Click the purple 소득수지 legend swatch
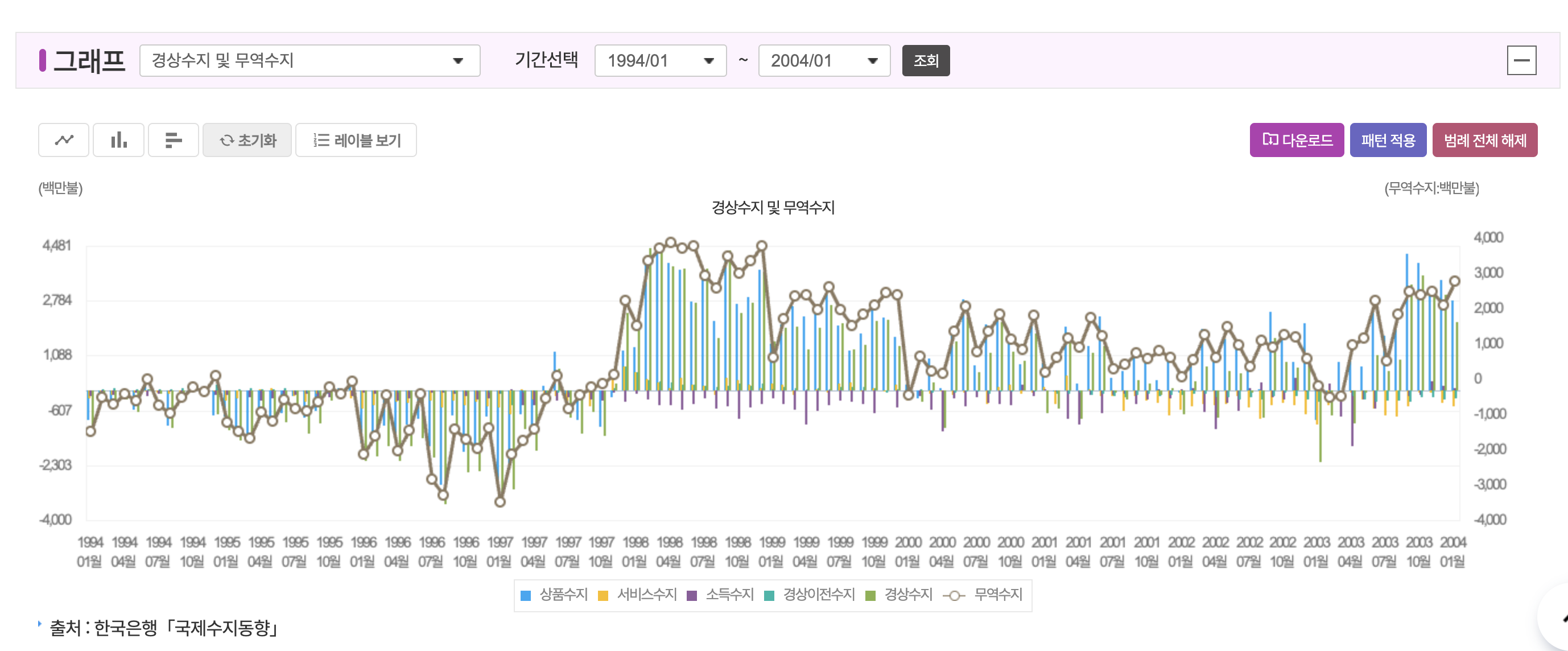The height and width of the screenshot is (651, 1568). 691,596
